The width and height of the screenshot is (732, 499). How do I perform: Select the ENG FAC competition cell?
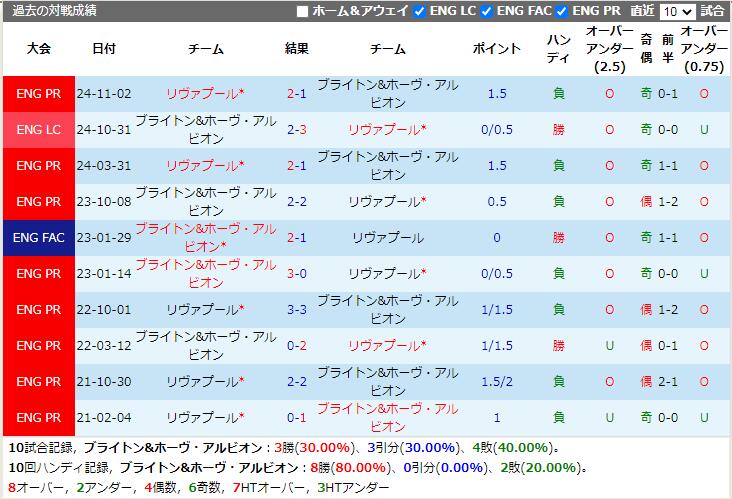pos(39,238)
